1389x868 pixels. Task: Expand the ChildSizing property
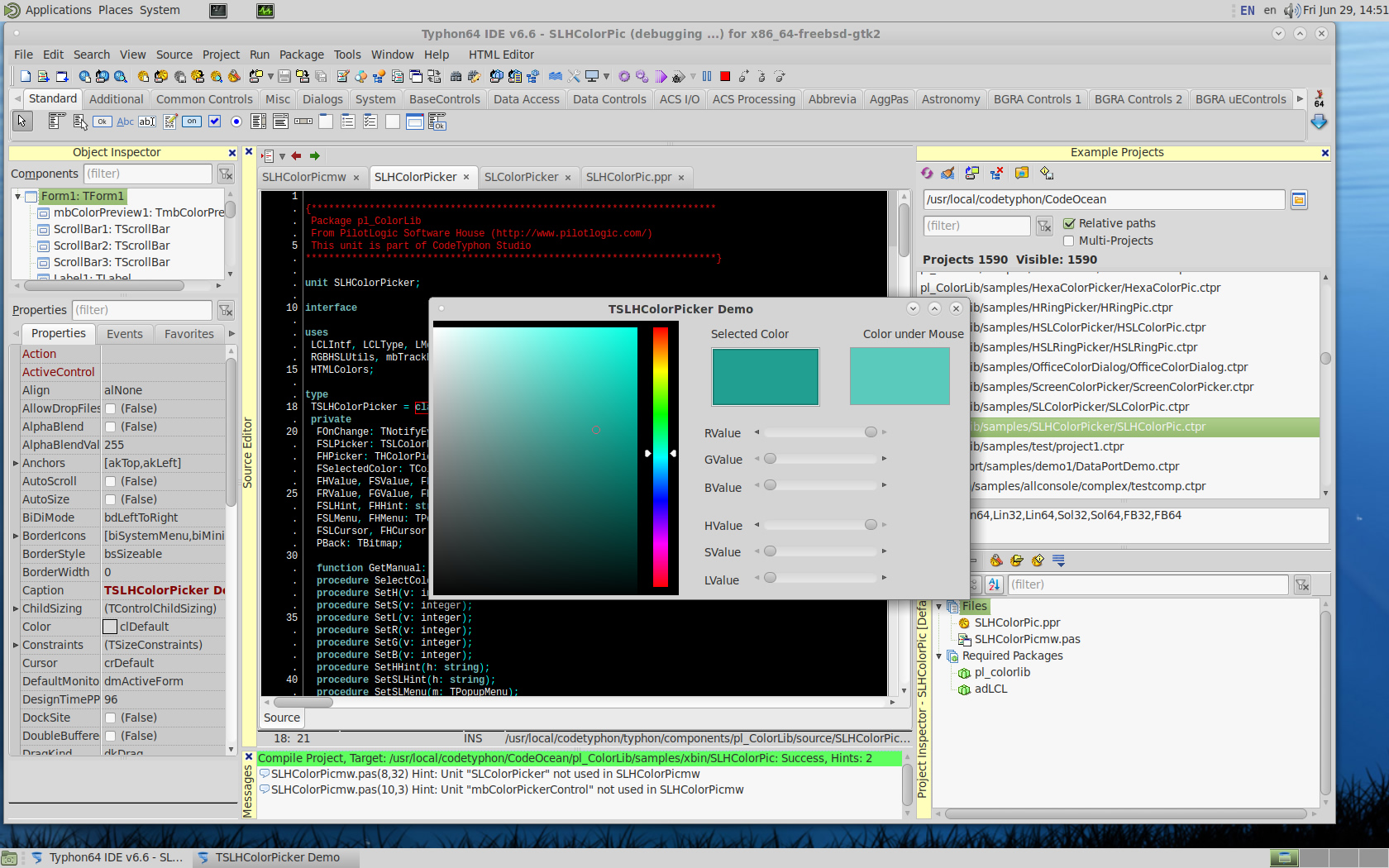click(x=16, y=608)
